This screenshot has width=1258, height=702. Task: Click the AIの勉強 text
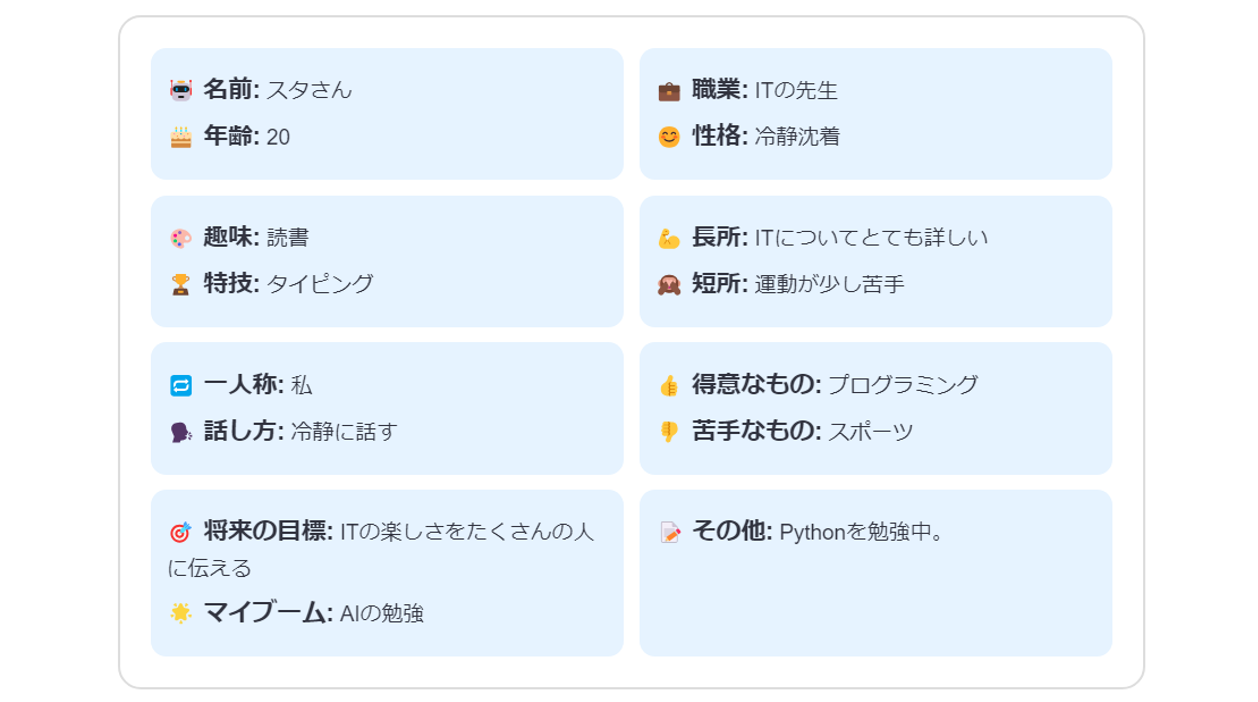(382, 613)
